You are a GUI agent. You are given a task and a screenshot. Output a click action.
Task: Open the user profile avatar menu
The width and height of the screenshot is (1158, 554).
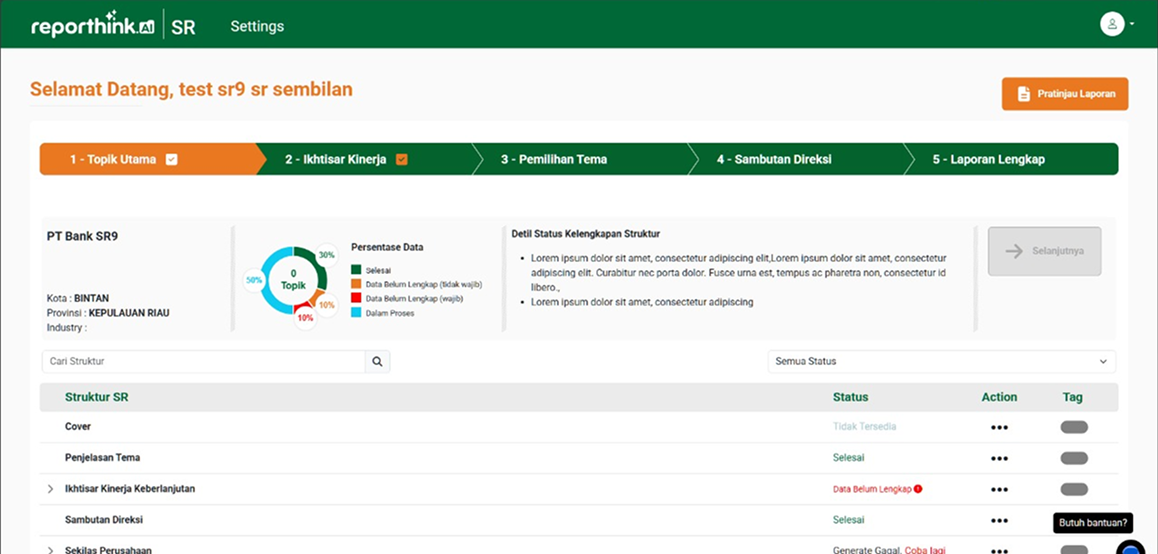pos(1112,25)
